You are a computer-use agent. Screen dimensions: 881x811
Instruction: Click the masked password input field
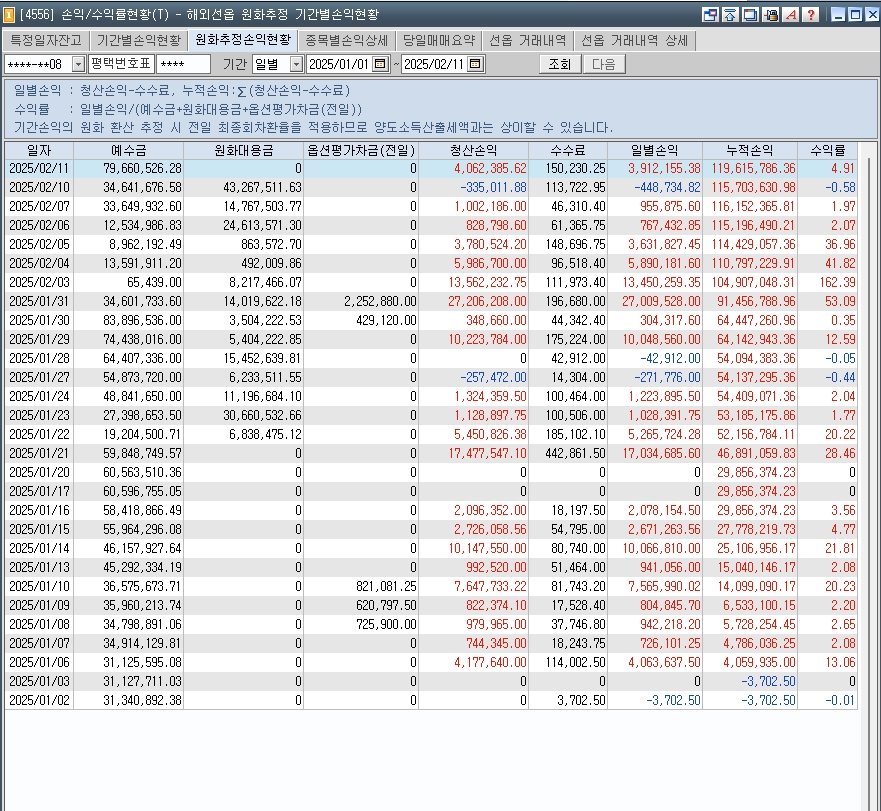click(x=183, y=64)
